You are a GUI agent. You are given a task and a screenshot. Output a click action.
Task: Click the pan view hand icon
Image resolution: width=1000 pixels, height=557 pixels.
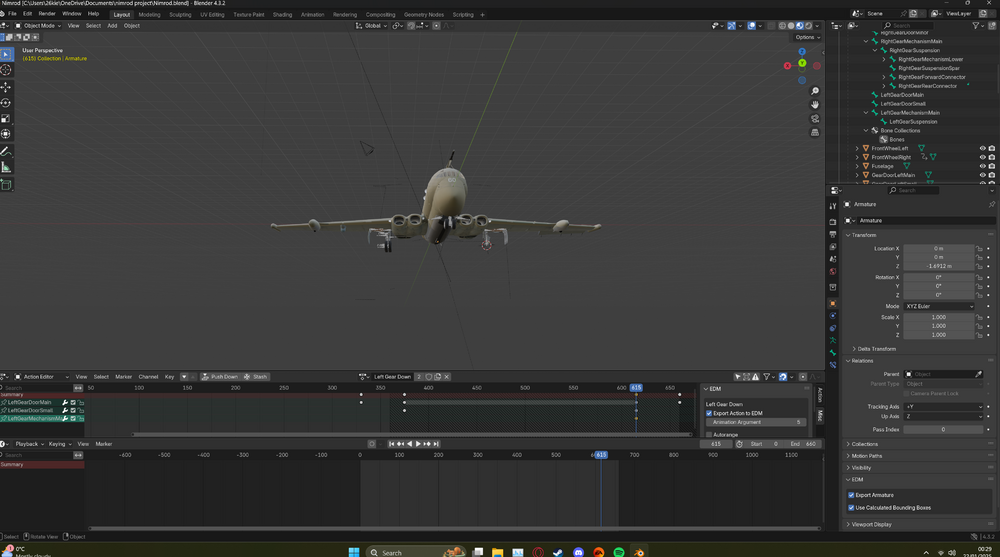point(815,104)
